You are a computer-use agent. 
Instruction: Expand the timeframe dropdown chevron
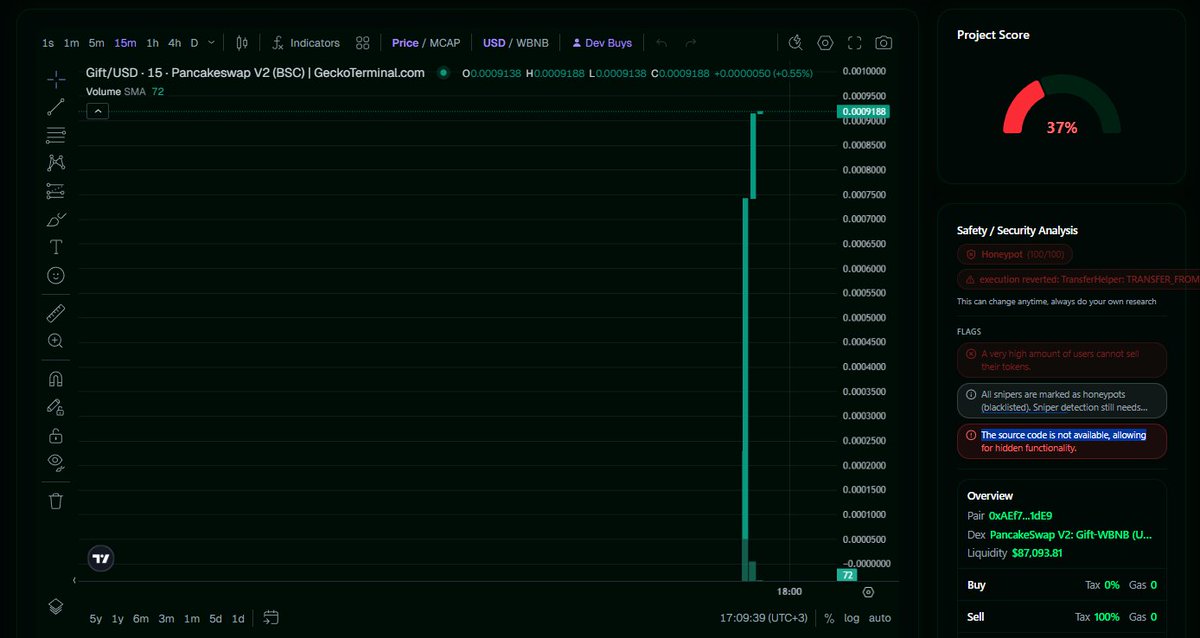211,43
